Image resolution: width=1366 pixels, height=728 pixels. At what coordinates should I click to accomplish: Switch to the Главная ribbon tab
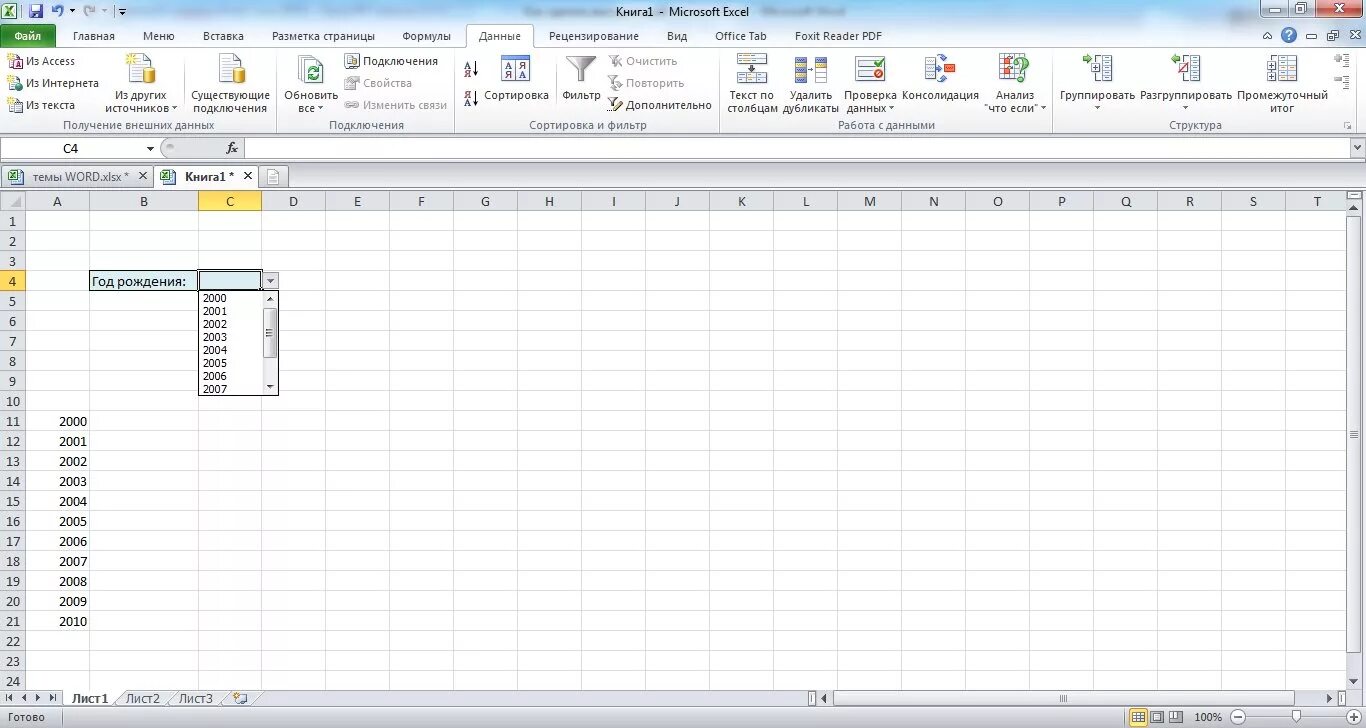[94, 36]
